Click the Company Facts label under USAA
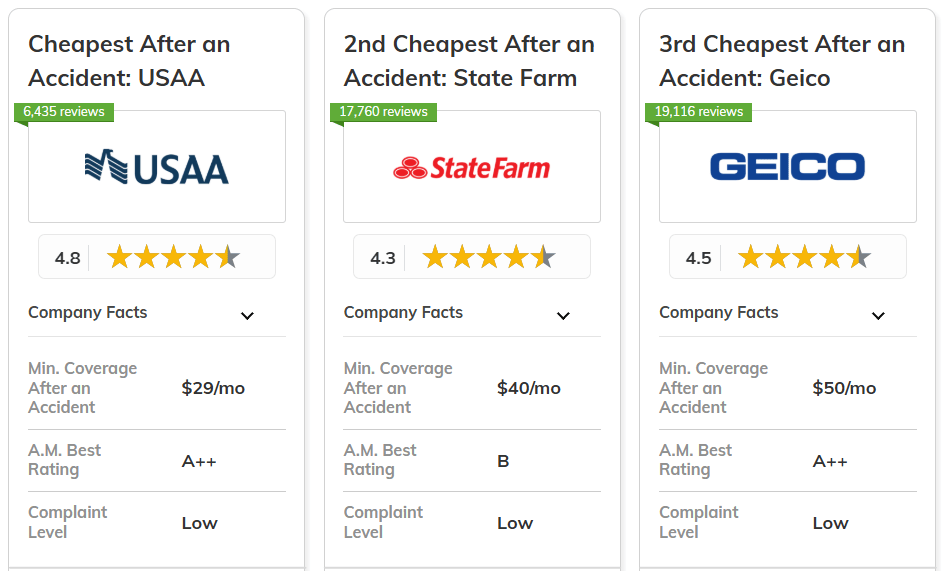The width and height of the screenshot is (945, 571). (x=88, y=312)
